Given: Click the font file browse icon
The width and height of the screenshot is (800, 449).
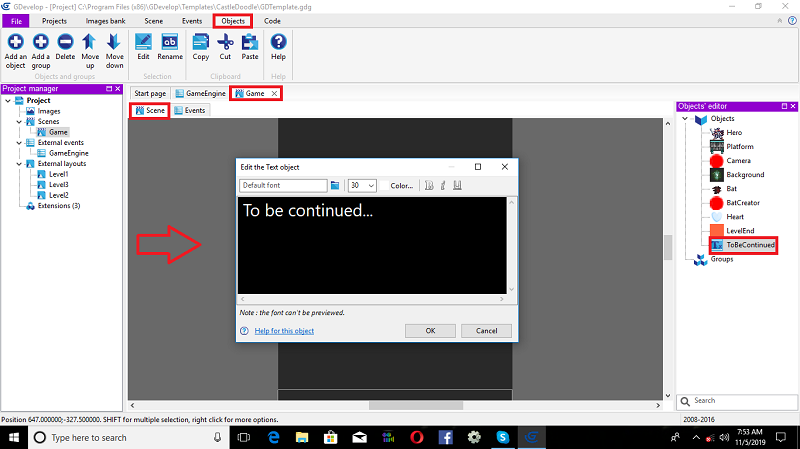Looking at the screenshot, I should [x=335, y=185].
